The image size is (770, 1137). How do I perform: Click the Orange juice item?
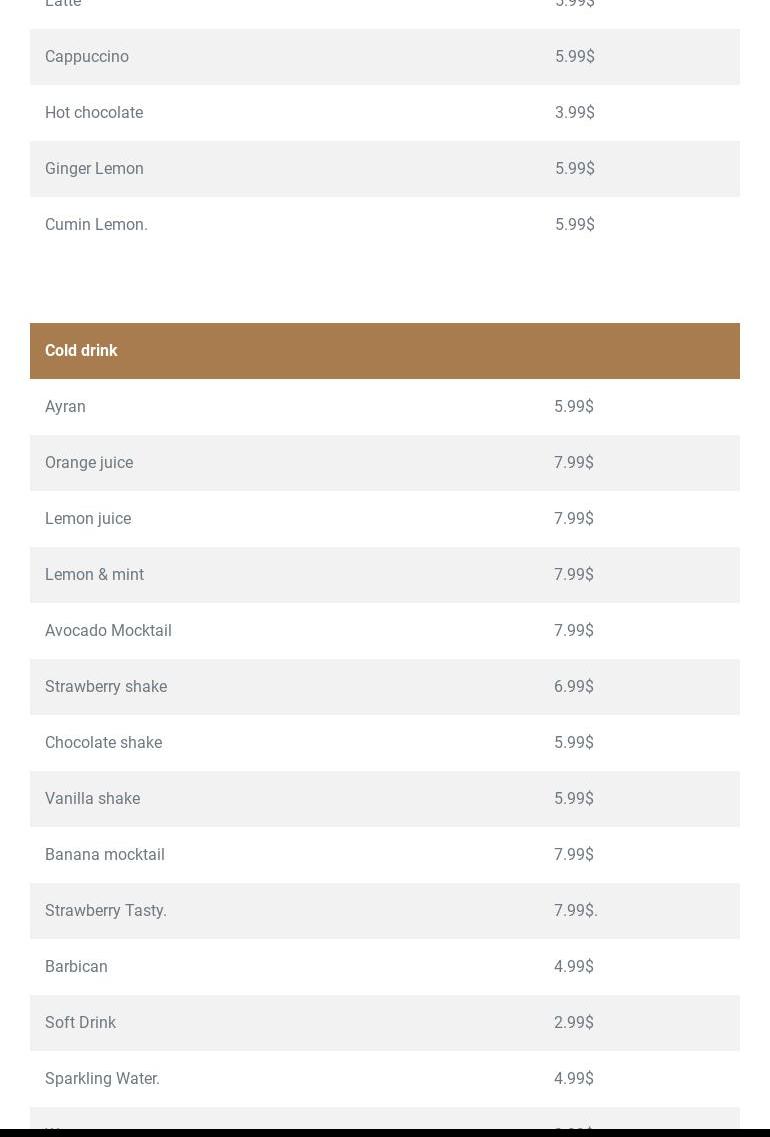tap(89, 463)
